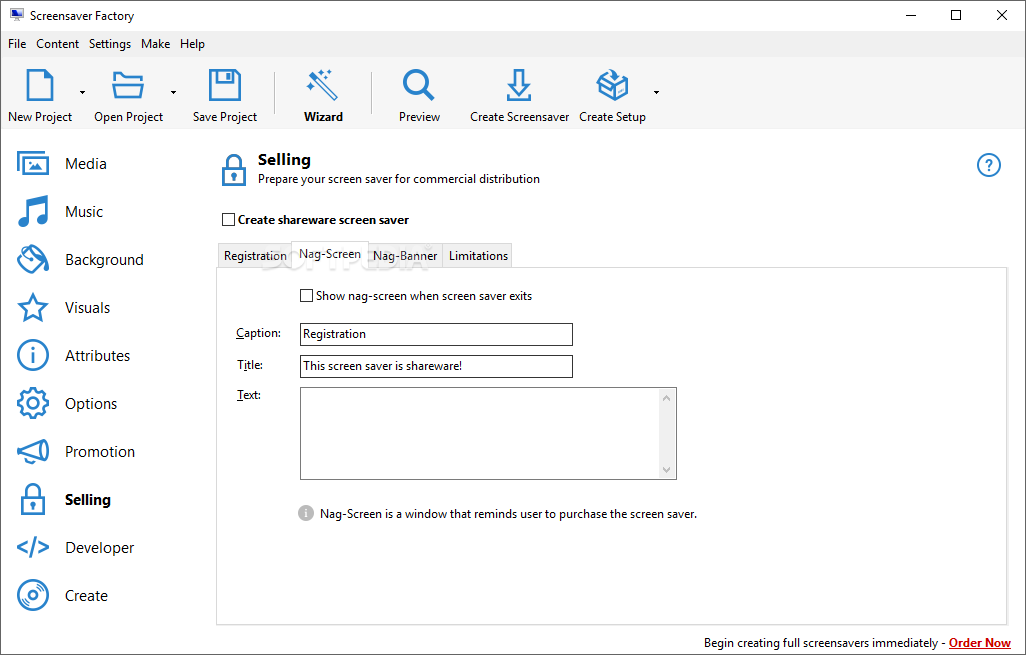
Task: Click the New Project toolbar icon
Action: pyautogui.click(x=40, y=85)
